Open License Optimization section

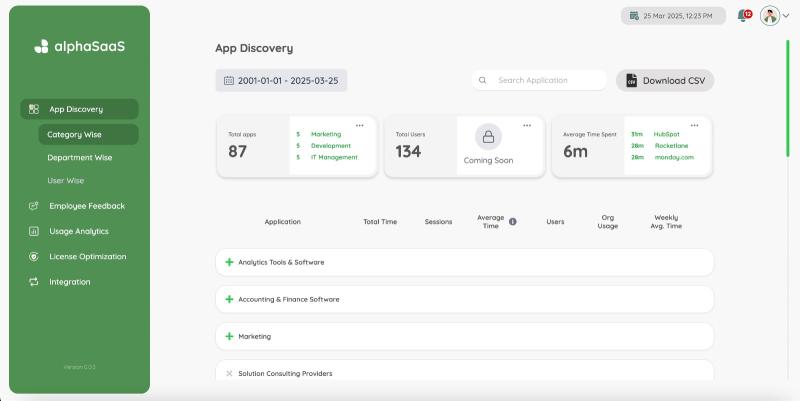(87, 257)
